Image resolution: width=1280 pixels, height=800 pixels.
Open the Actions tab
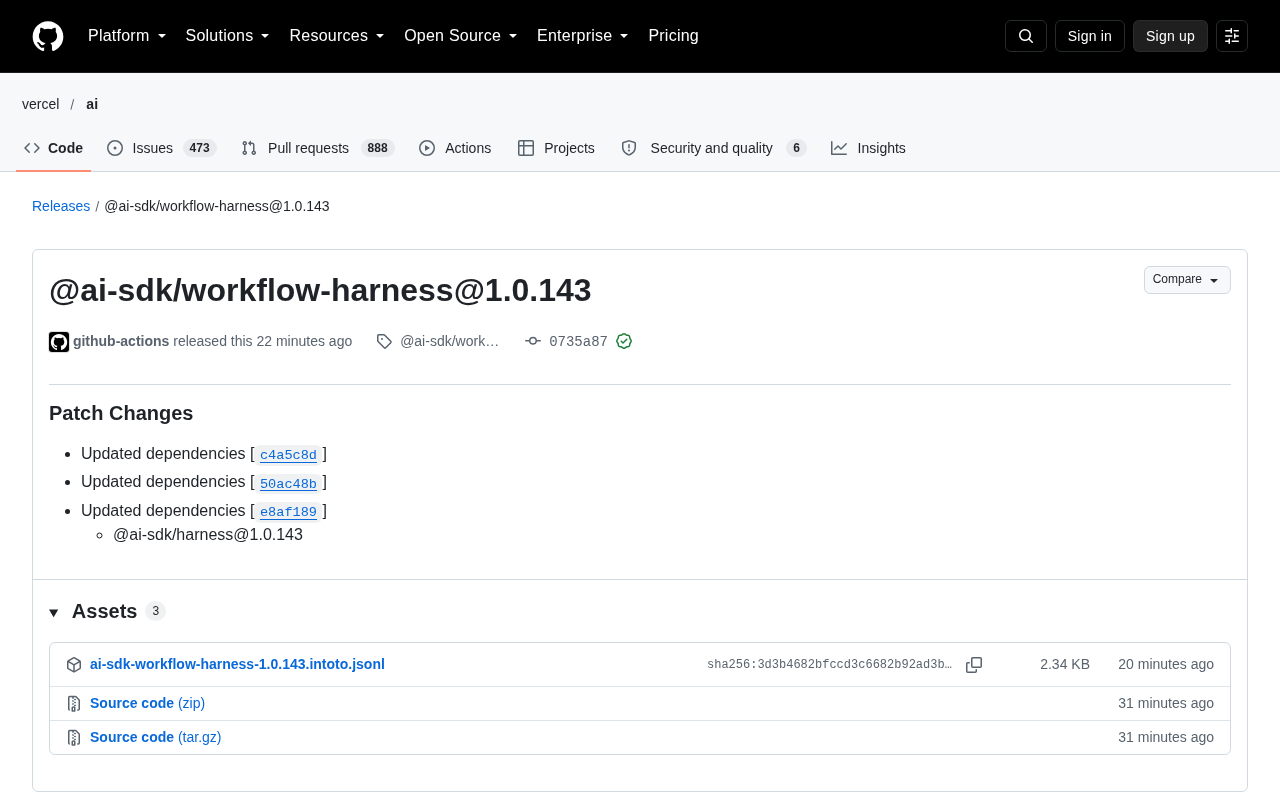[455, 148]
